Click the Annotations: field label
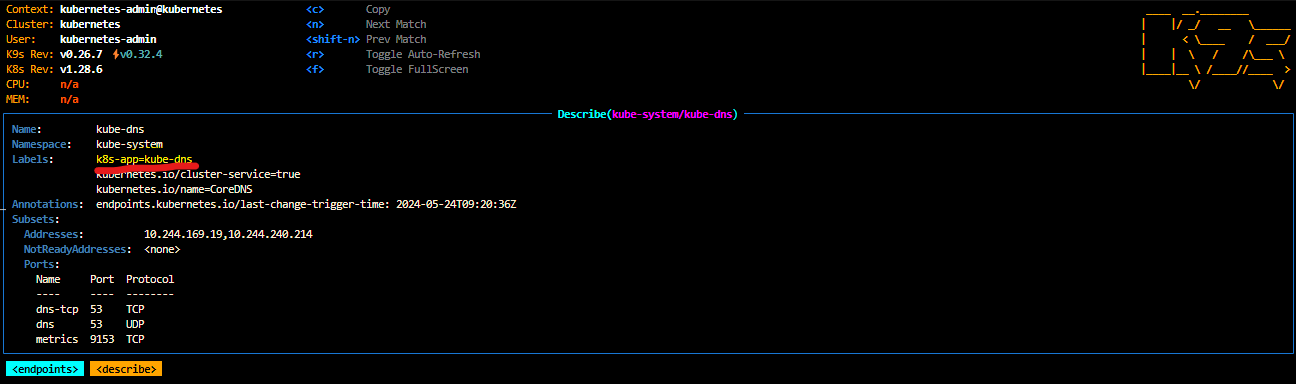 pos(48,204)
